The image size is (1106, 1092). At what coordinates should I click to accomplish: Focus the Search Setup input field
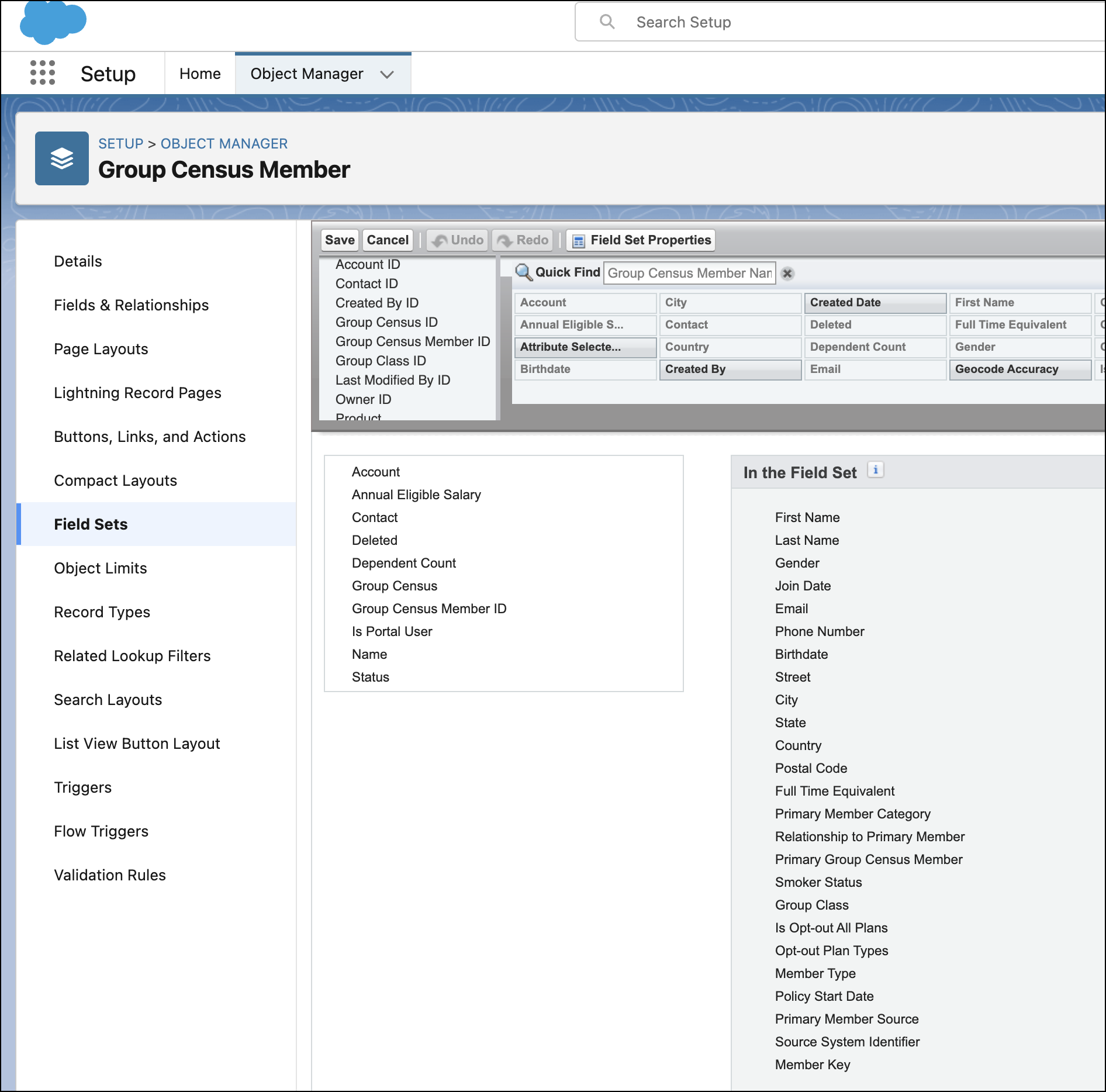840,22
